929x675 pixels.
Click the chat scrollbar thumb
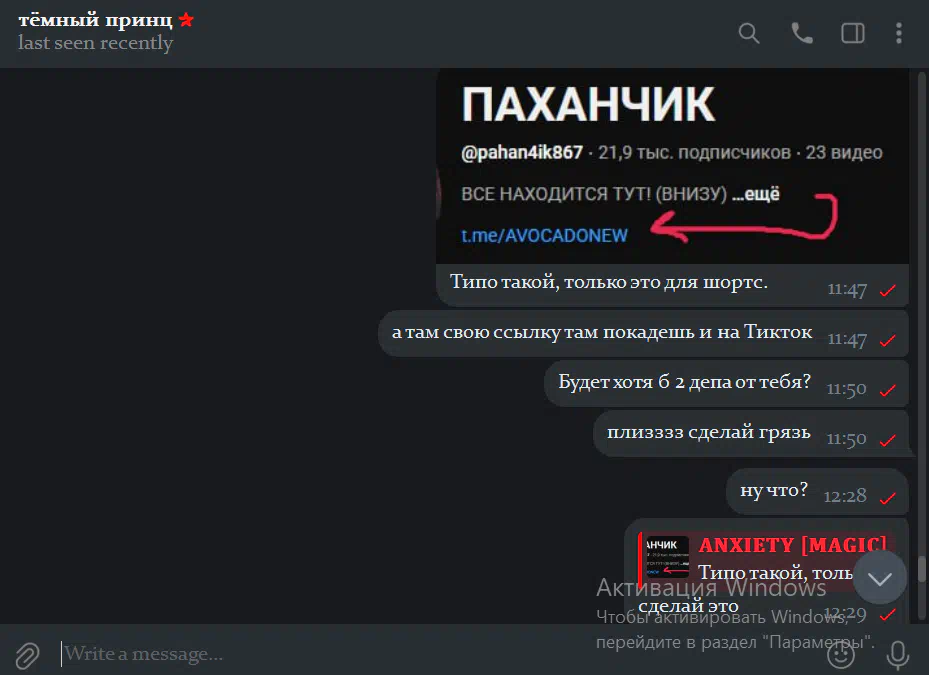click(921, 568)
